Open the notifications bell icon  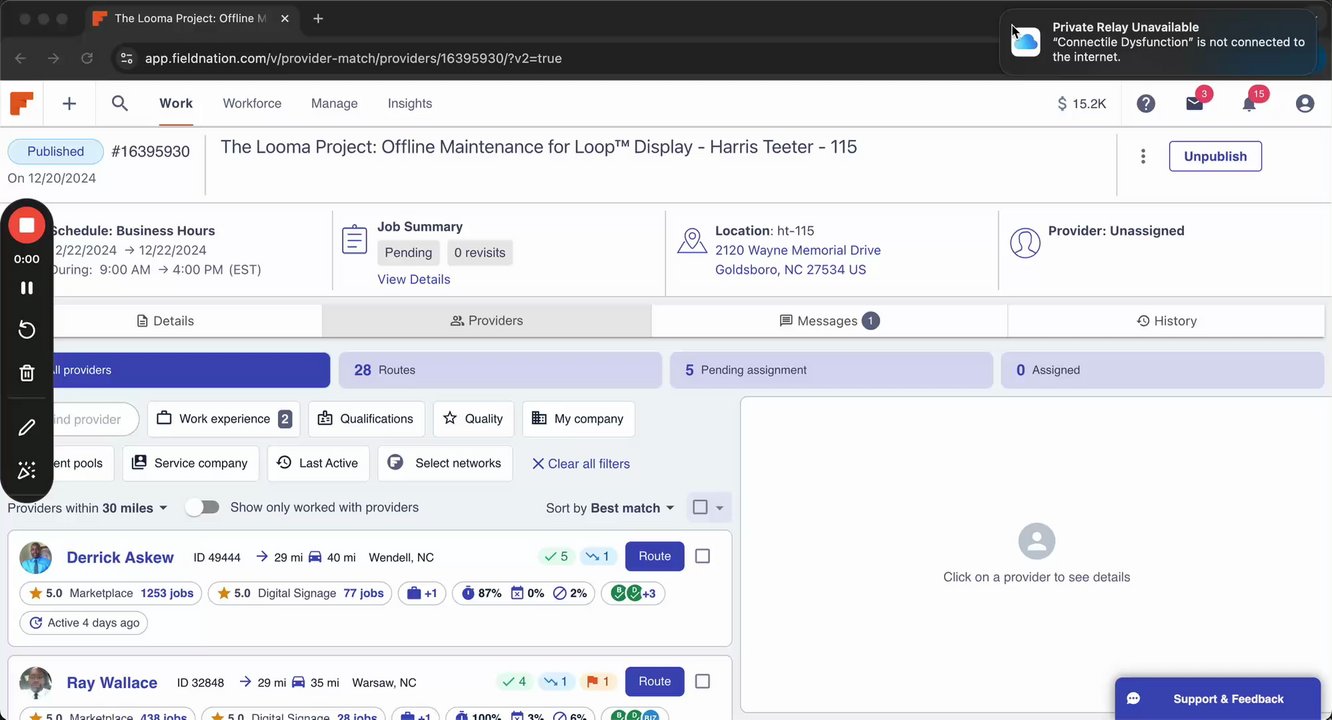1249,103
